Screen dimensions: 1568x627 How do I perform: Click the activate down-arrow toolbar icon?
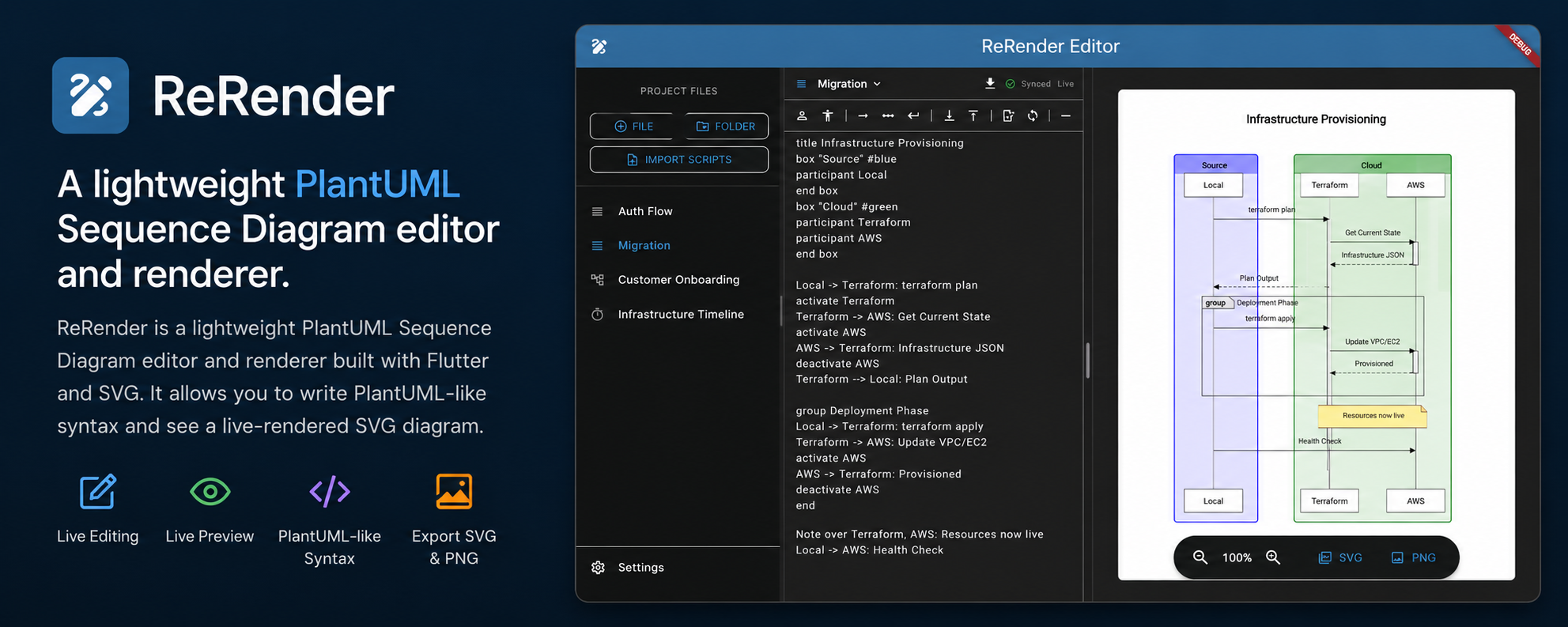(x=949, y=116)
